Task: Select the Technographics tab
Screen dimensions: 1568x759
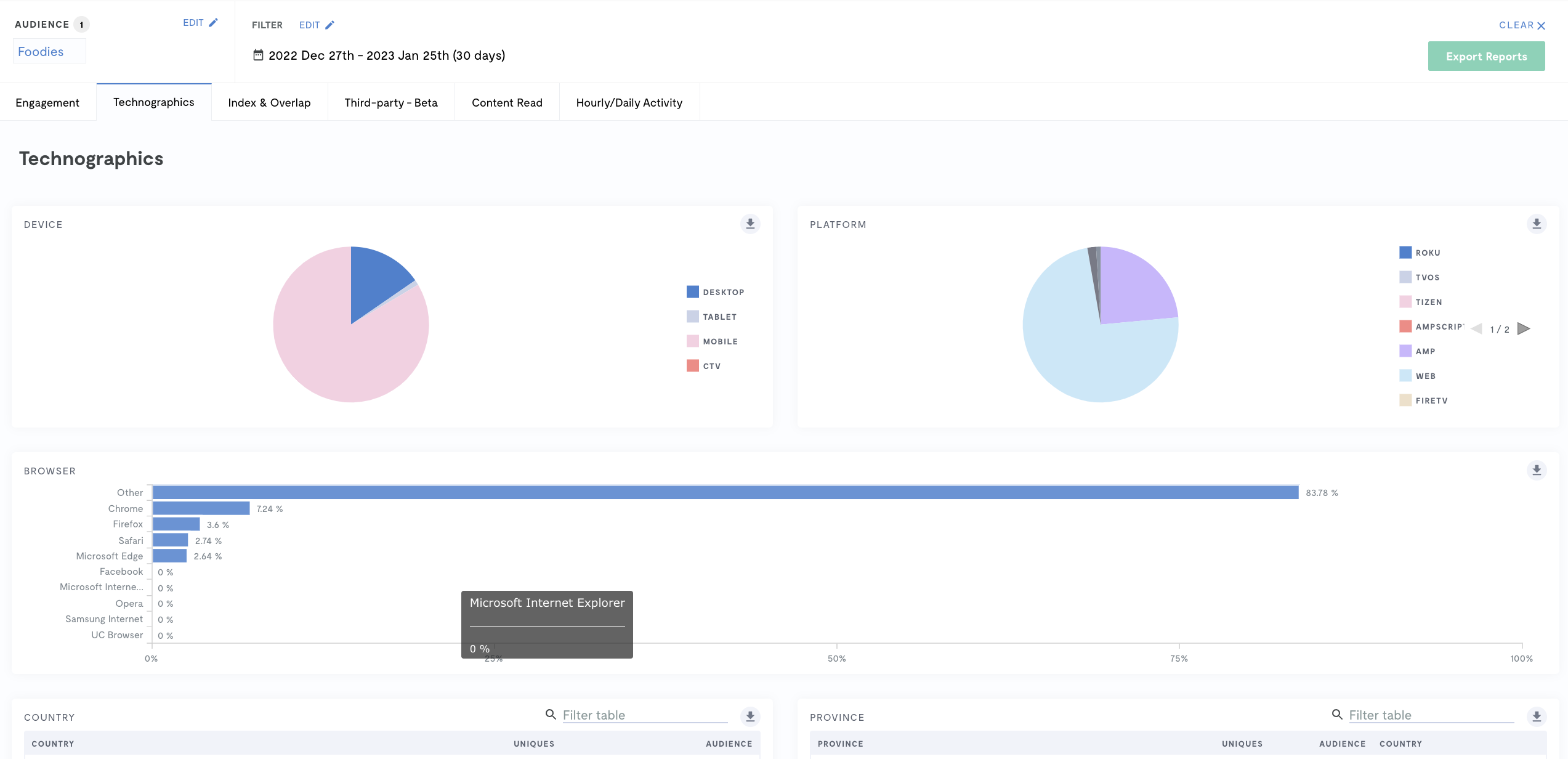Action: (154, 102)
